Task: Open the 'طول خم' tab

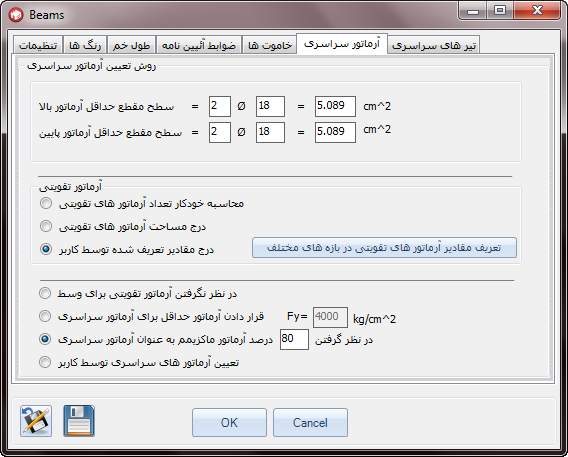Action: [131, 45]
